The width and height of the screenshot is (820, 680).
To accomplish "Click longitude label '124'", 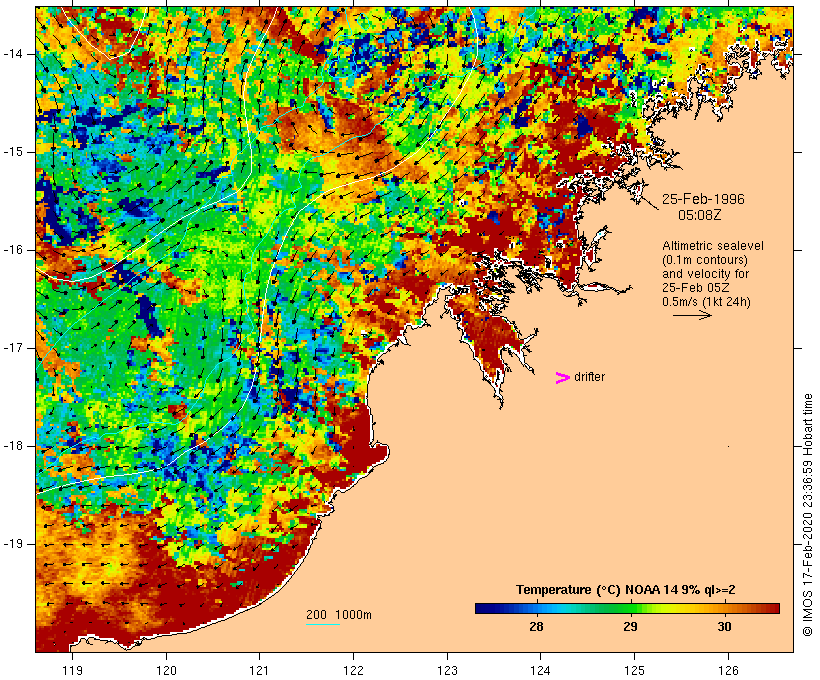I will (x=541, y=670).
